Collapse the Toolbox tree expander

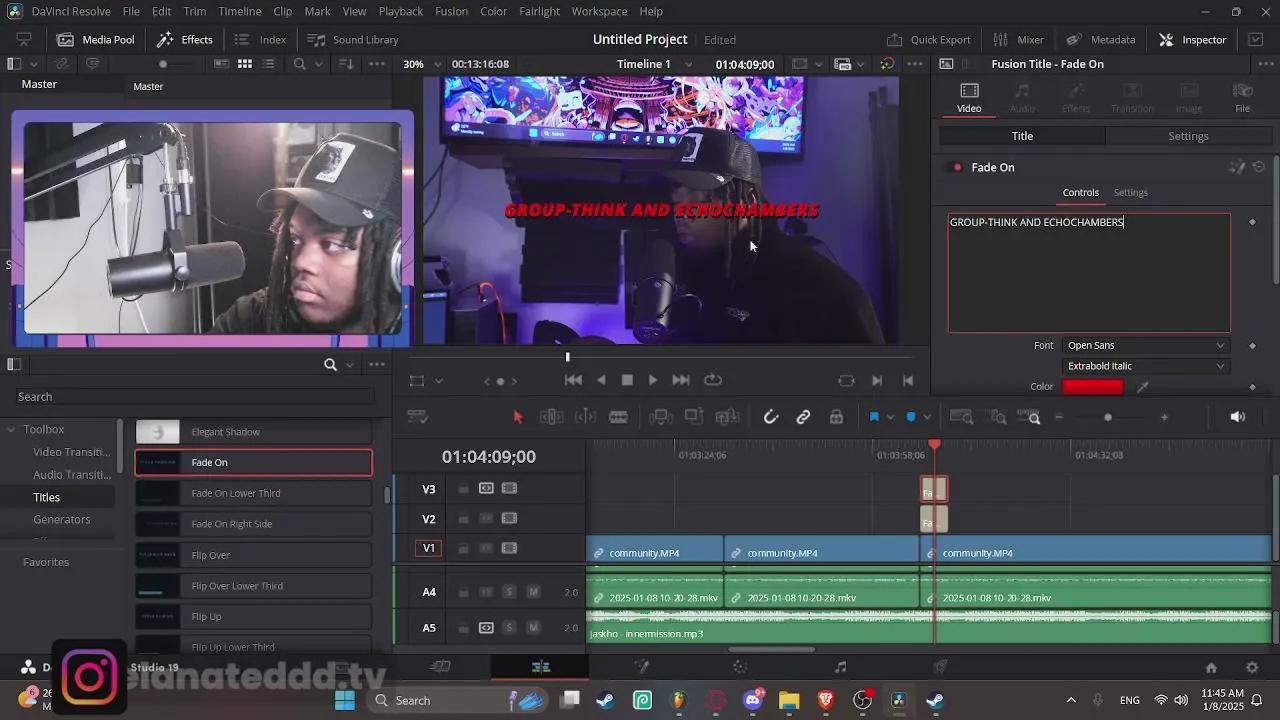click(11, 429)
